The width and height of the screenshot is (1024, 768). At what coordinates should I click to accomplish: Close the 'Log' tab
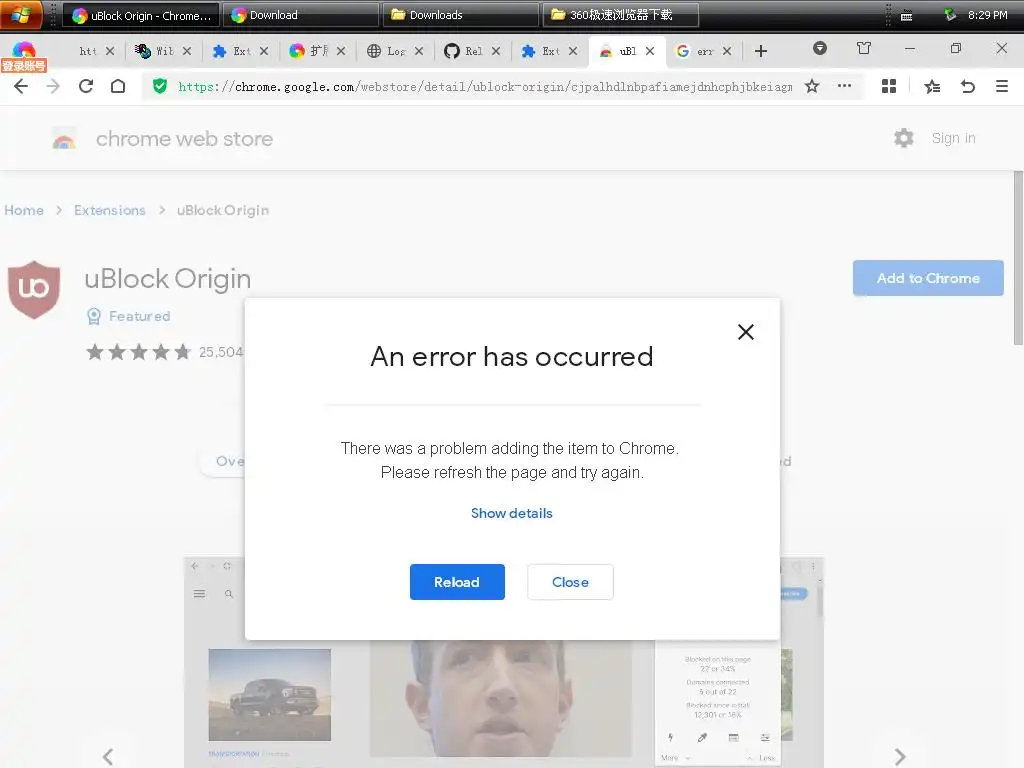click(419, 51)
